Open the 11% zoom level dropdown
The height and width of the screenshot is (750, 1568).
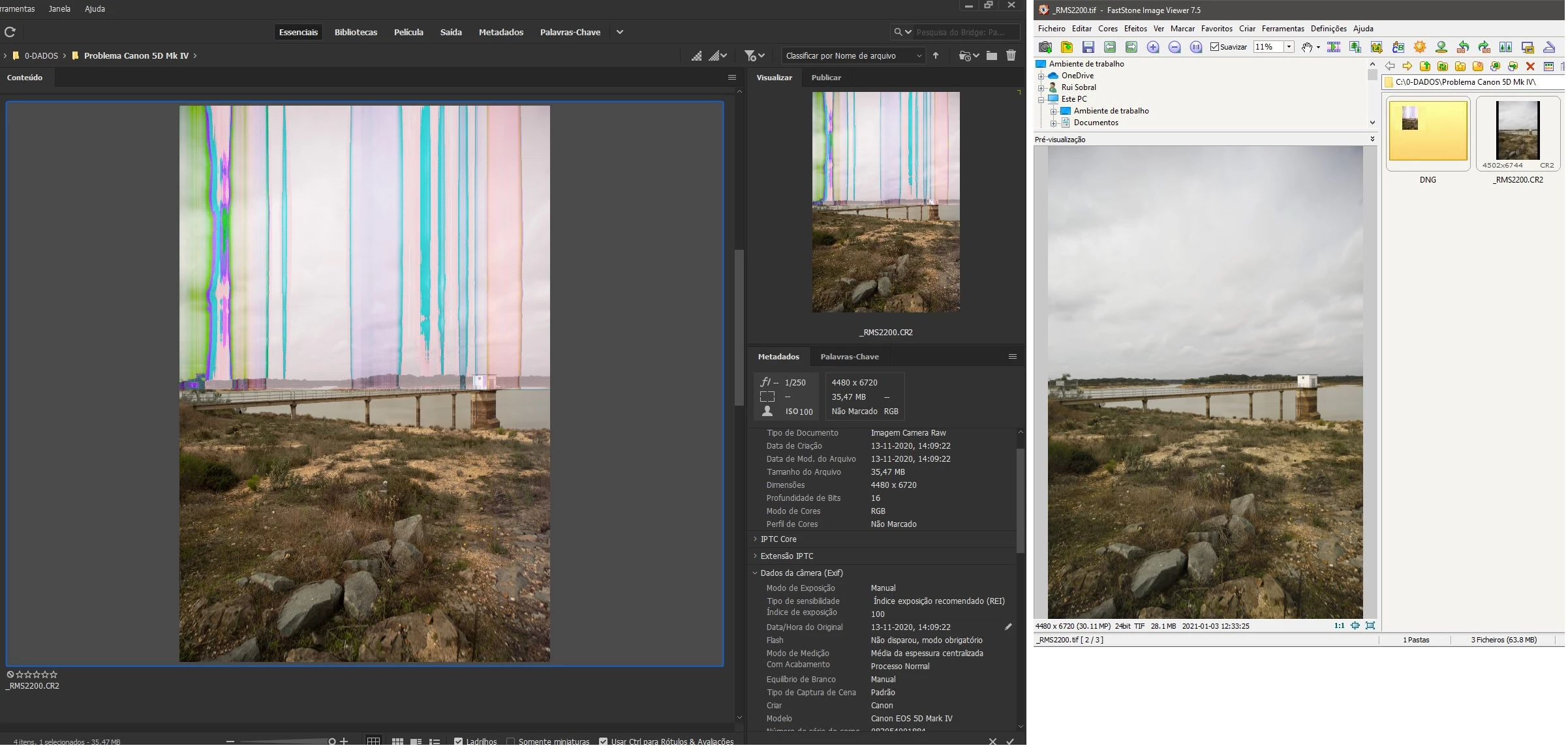1289,47
